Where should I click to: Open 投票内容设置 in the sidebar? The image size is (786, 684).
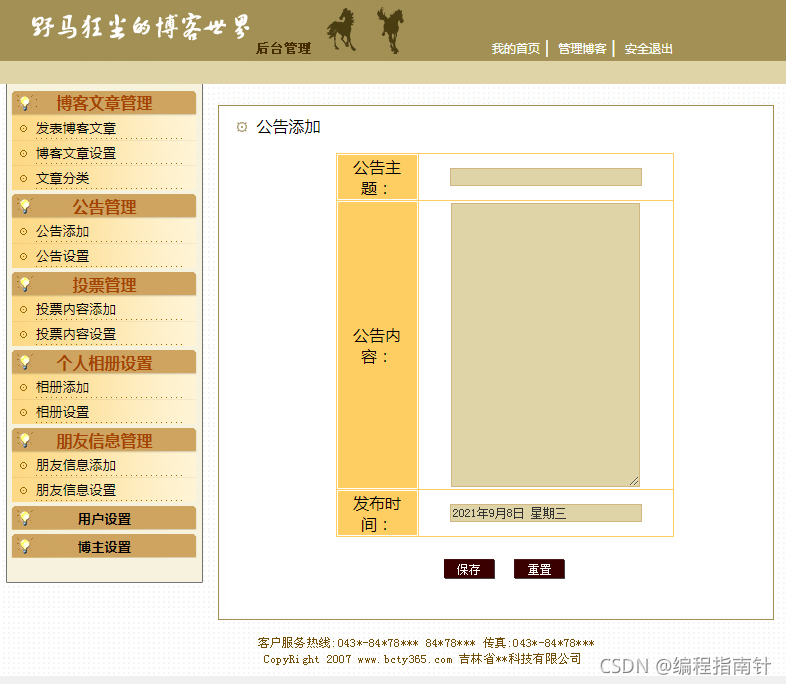[x=76, y=334]
